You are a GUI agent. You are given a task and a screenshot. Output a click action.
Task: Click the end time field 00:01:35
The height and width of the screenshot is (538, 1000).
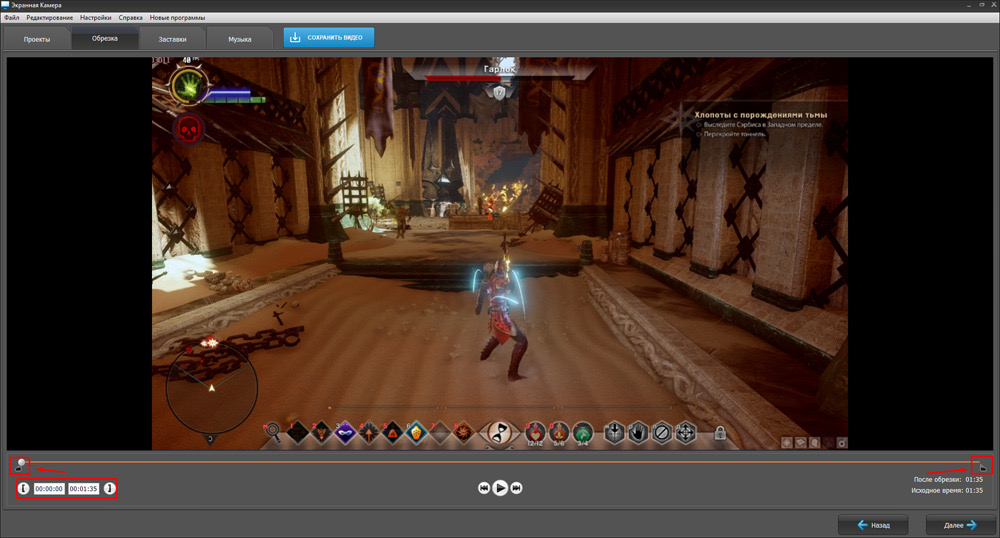click(x=84, y=488)
